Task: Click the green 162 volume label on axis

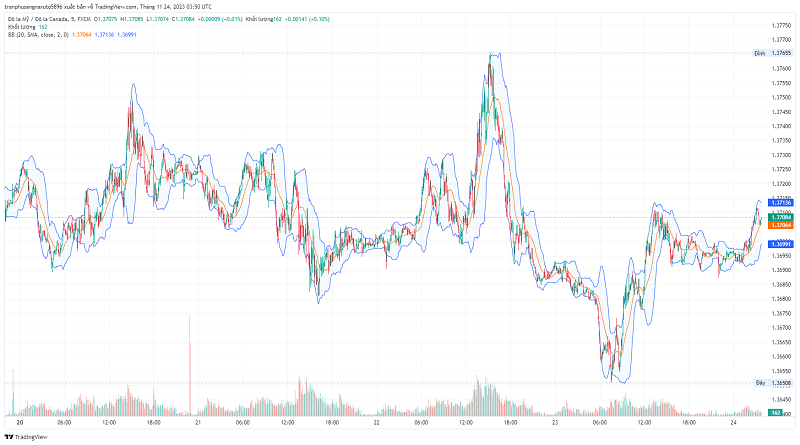Action: 776,412
